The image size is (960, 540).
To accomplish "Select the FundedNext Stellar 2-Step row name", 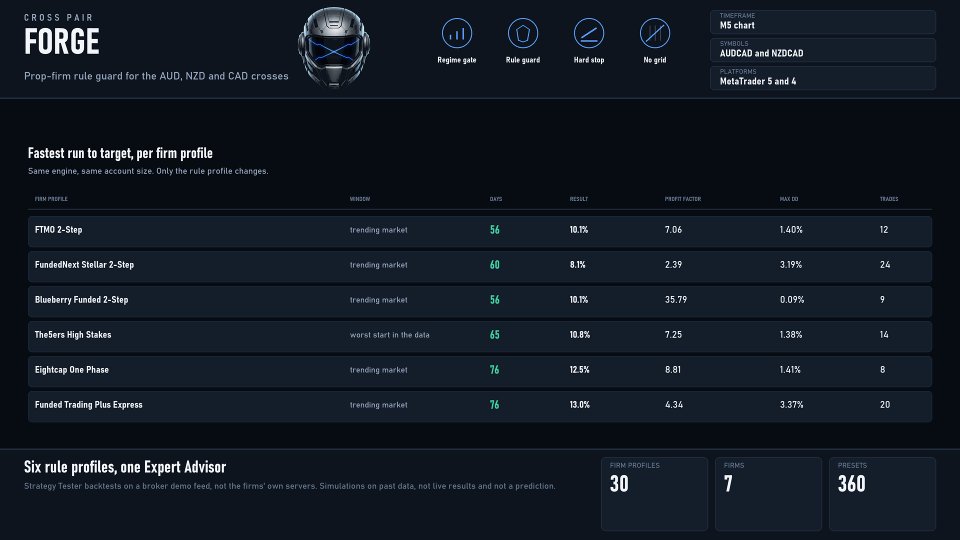I will click(x=84, y=264).
